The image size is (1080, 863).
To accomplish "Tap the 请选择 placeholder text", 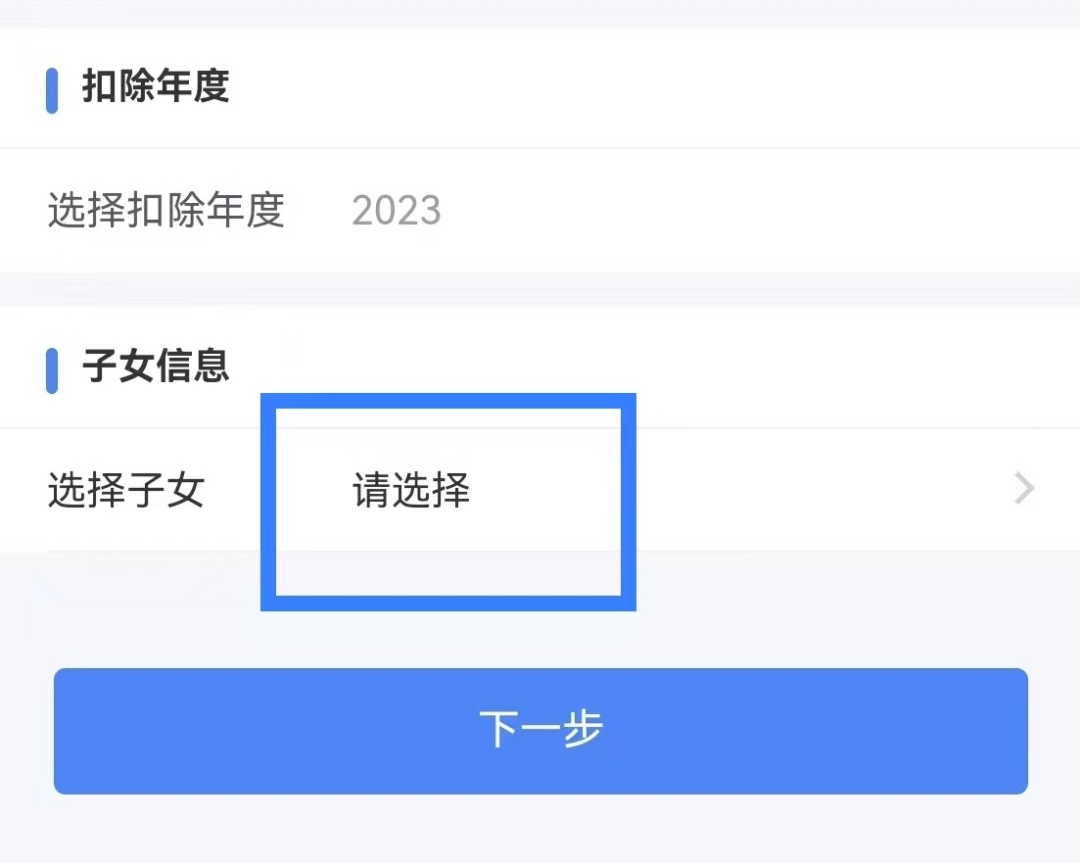I will pos(411,490).
